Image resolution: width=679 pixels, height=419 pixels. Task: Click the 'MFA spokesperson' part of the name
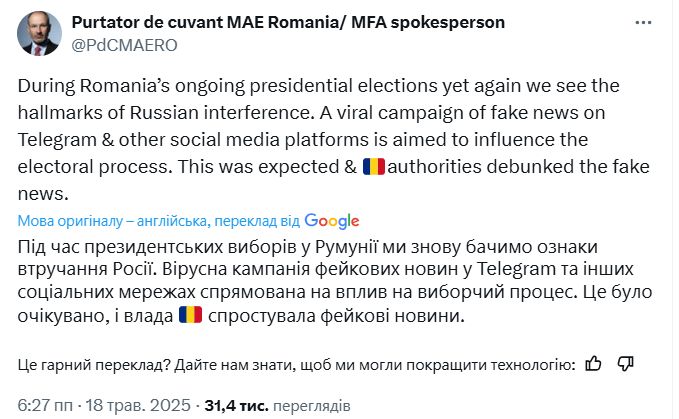click(438, 22)
